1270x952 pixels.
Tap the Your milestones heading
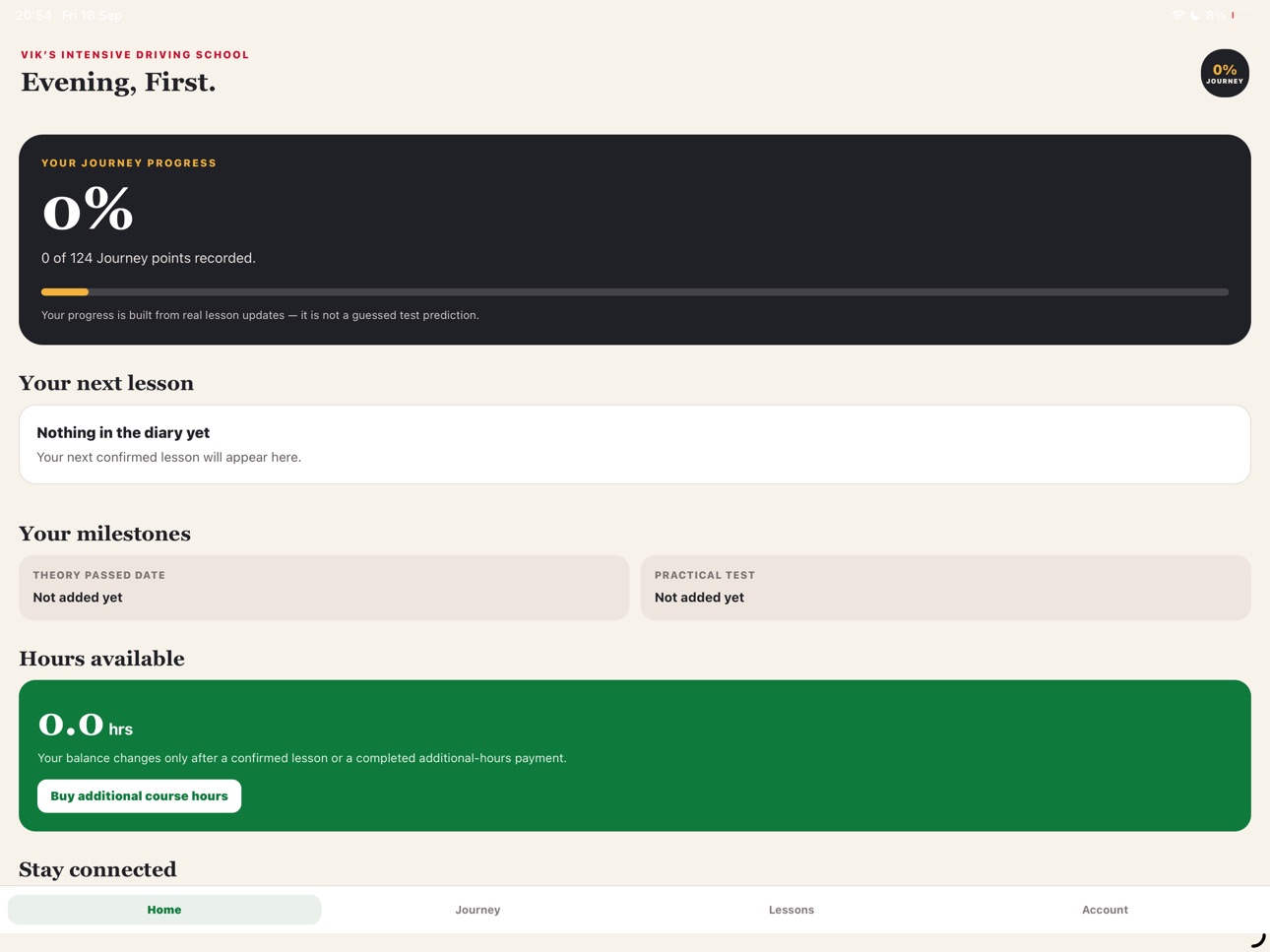(104, 534)
